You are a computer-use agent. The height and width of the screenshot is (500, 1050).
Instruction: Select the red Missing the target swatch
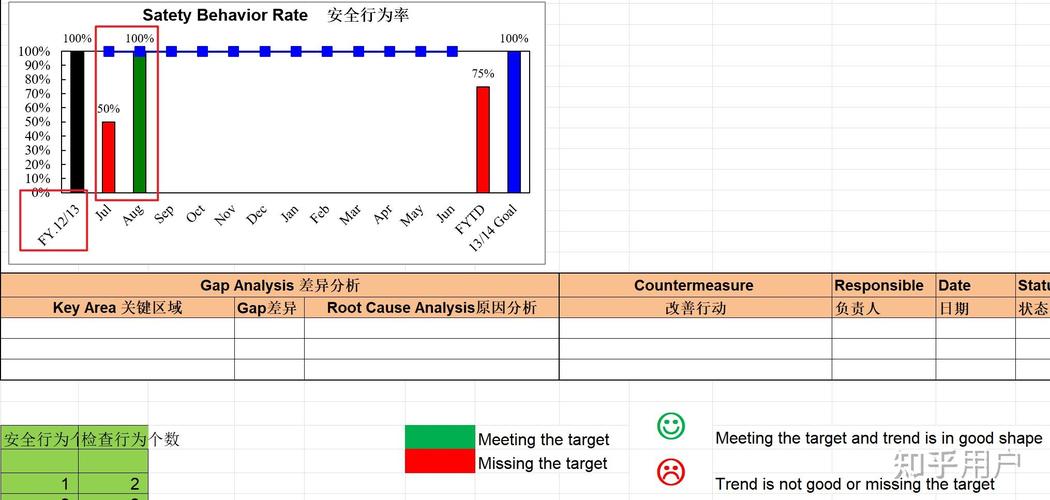(439, 461)
